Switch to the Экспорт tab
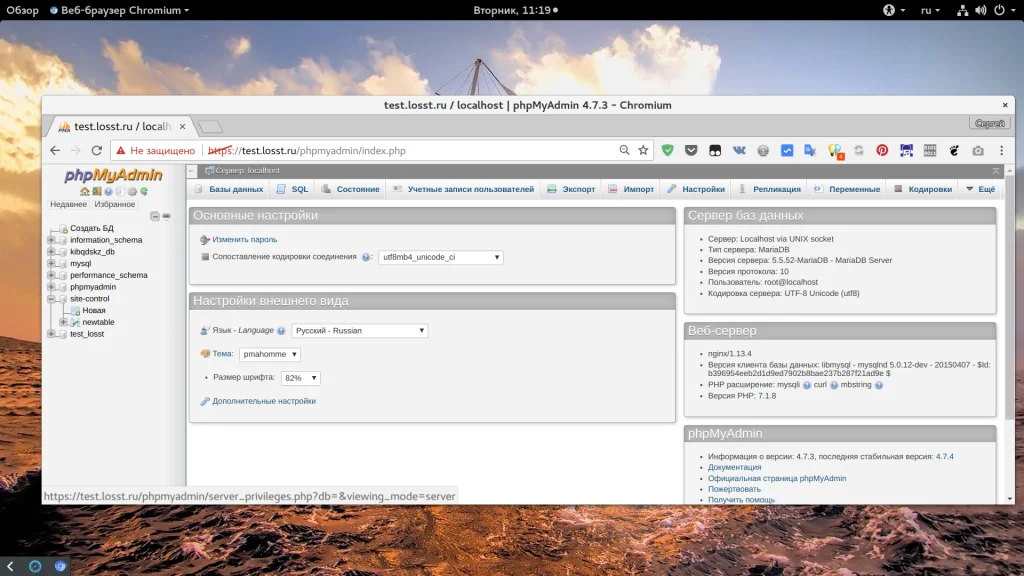Screen dimensions: 1024x576 pyautogui.click(x=571, y=189)
